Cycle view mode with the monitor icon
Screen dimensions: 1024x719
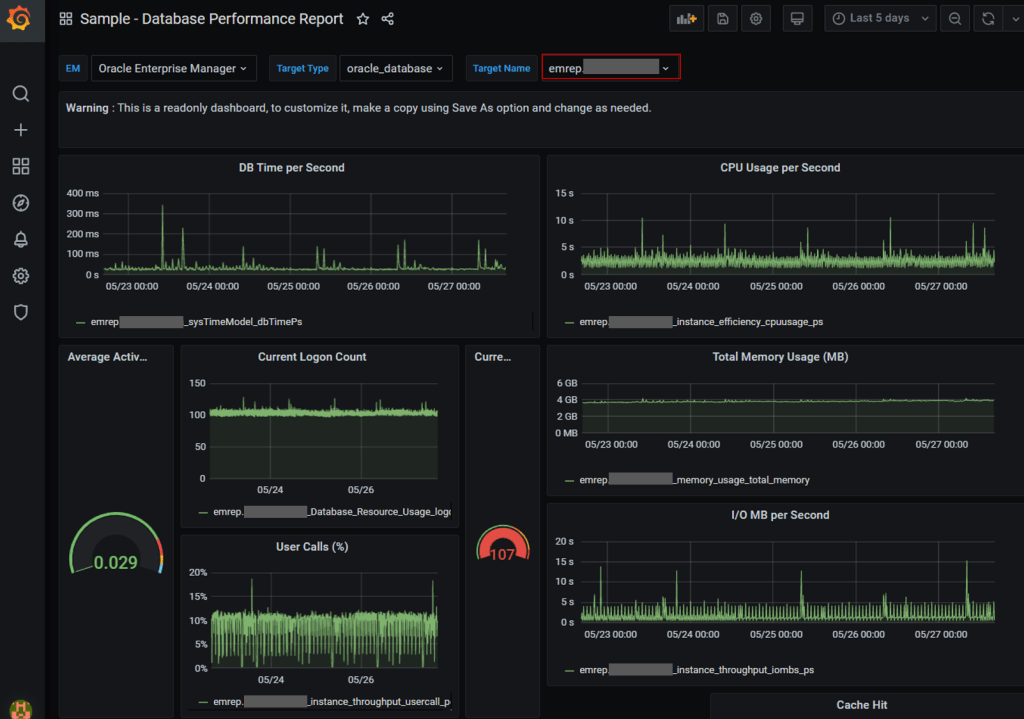tap(796, 19)
